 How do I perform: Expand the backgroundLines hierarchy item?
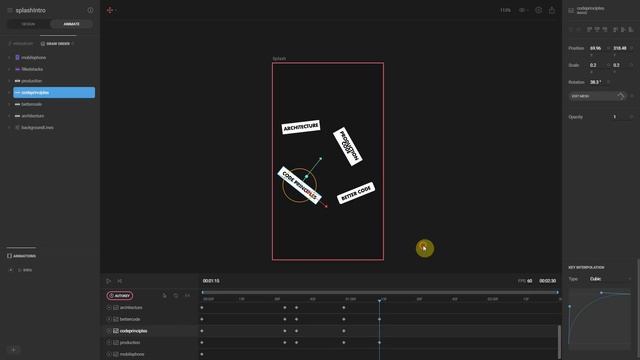click(x=9, y=128)
